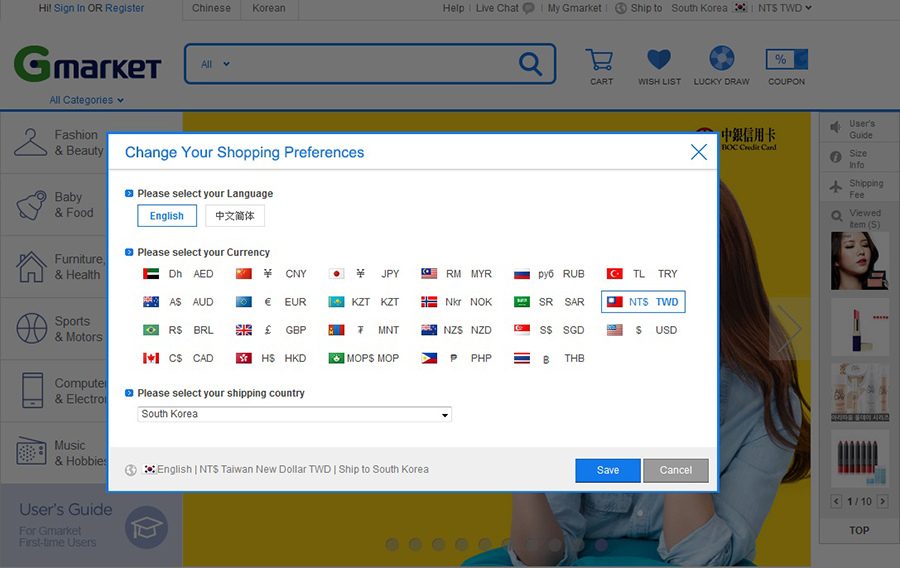Open Viewed items in right sidebar
The image size is (900, 568).
859,219
